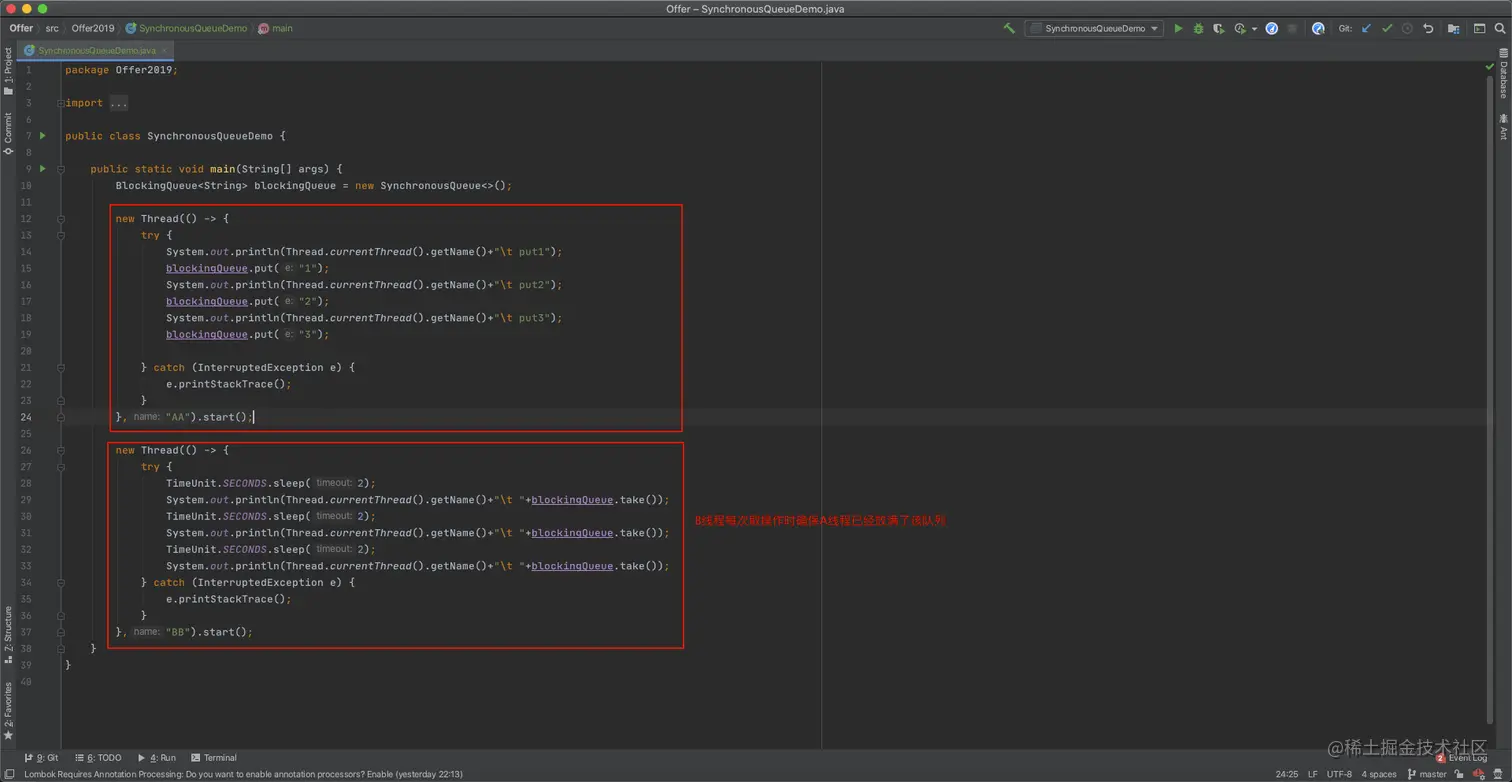The width and height of the screenshot is (1512, 782).
Task: Select the SynchronousQueueDemo.java editor tab
Action: [97, 50]
